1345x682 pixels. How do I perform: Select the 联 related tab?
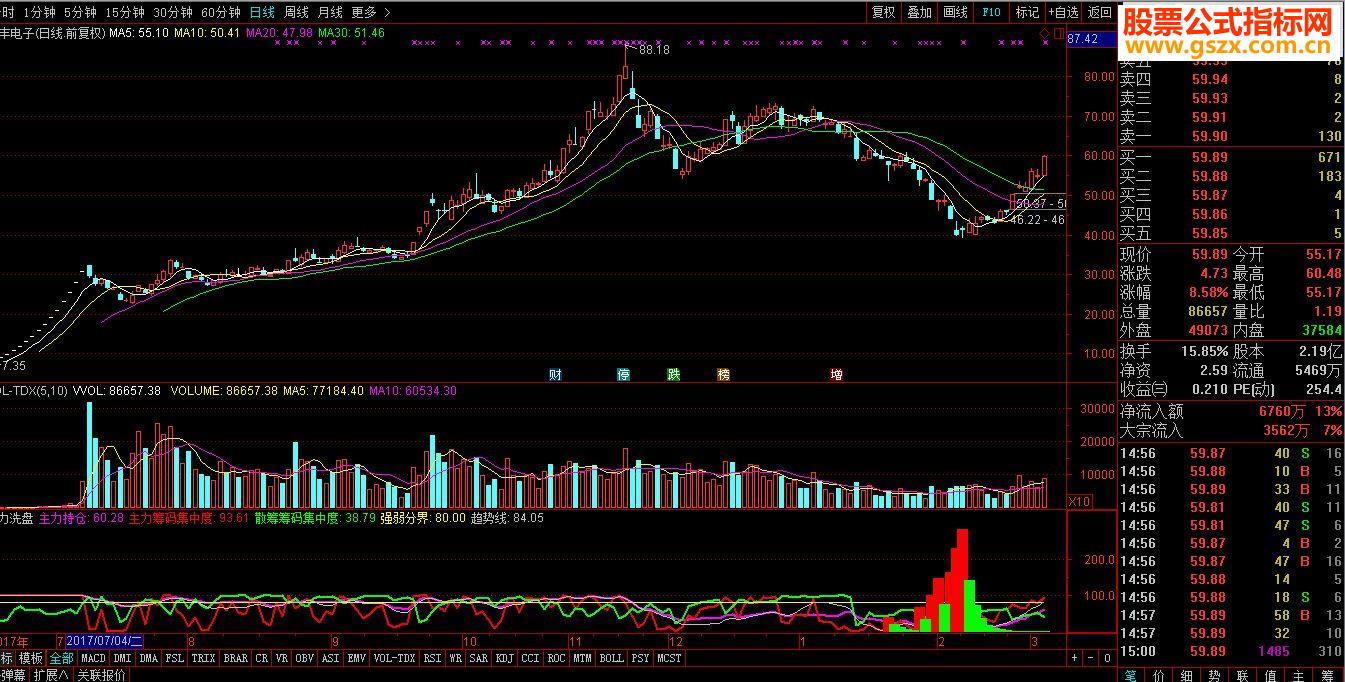(1242, 675)
